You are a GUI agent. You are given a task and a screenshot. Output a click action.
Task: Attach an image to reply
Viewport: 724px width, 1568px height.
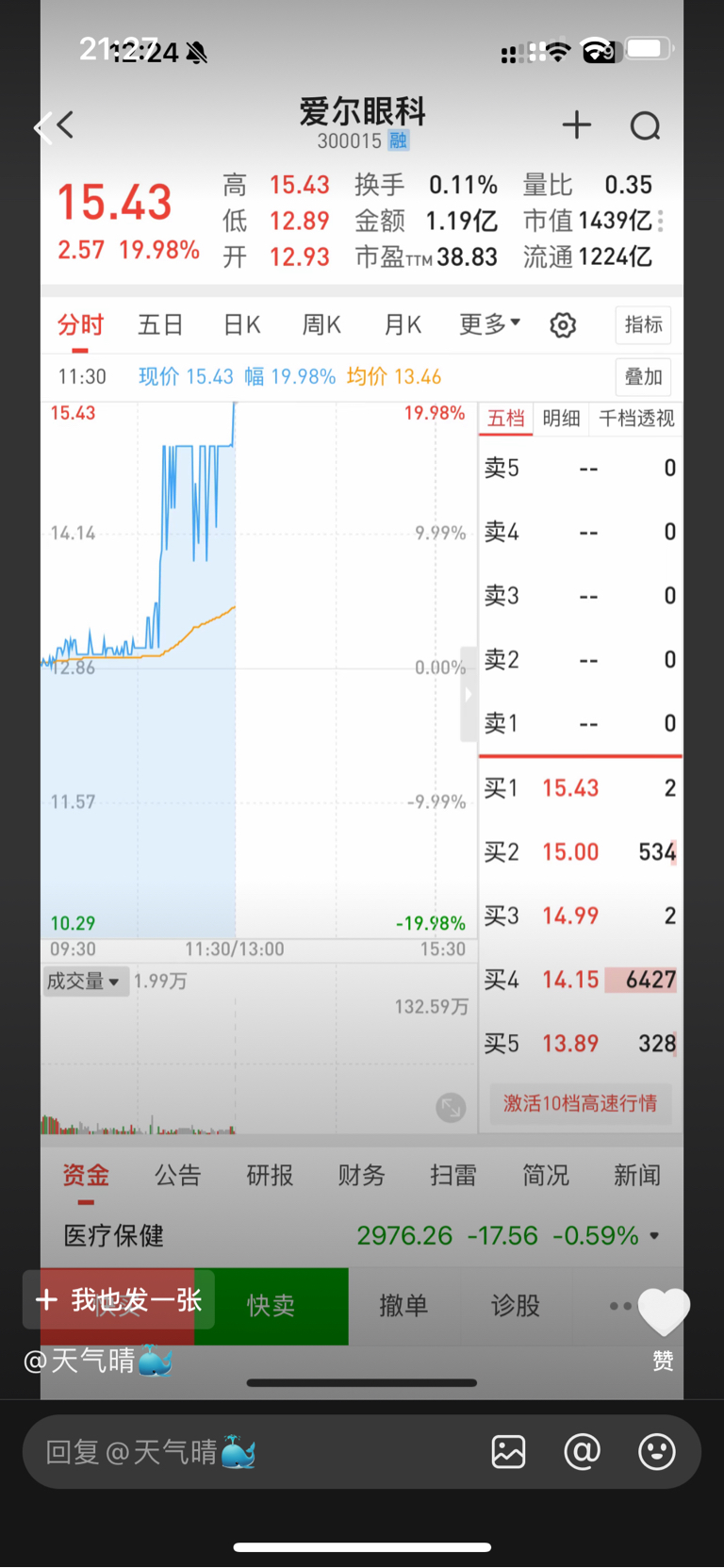click(x=508, y=1451)
